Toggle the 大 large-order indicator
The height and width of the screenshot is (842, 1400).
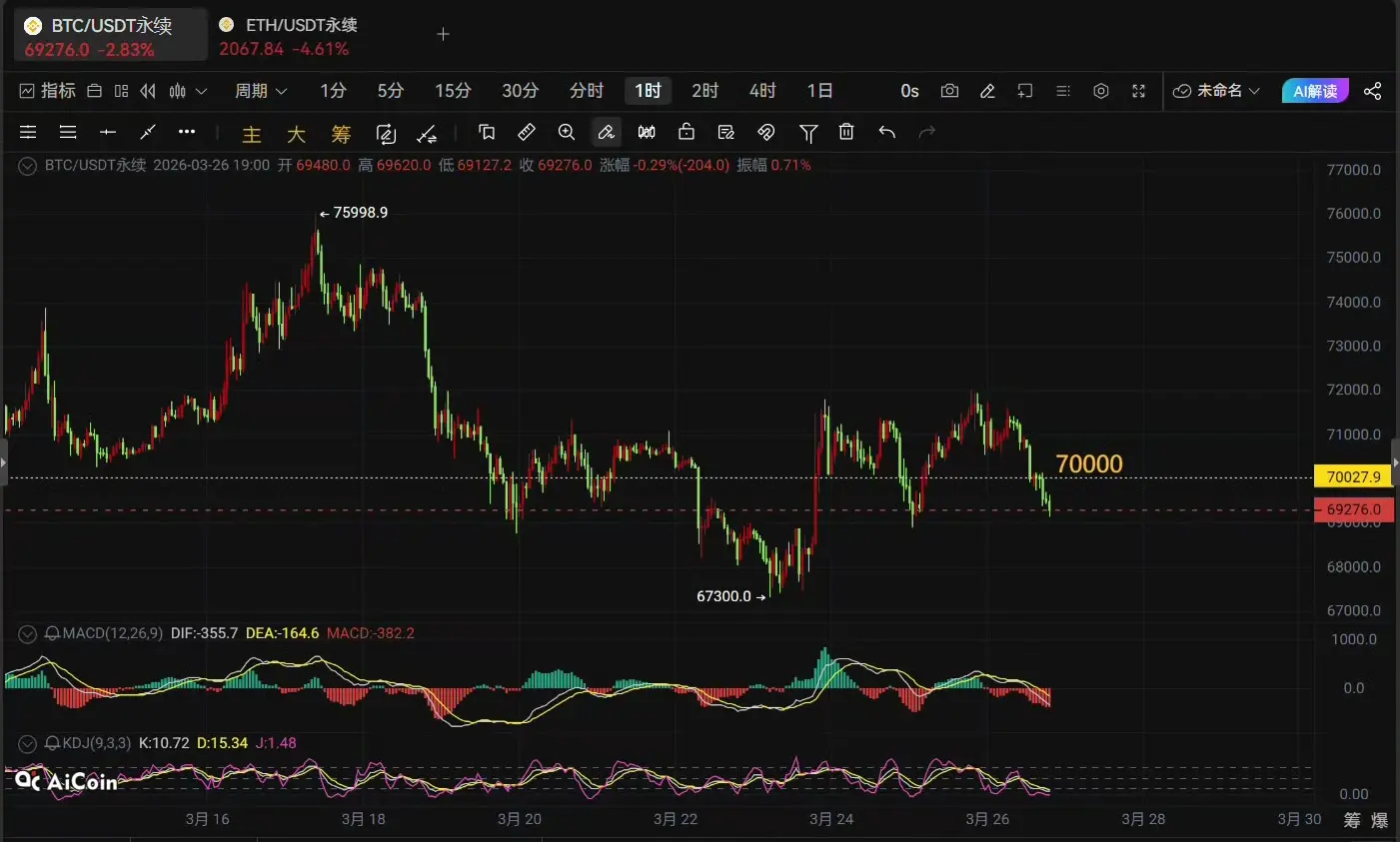coord(296,134)
